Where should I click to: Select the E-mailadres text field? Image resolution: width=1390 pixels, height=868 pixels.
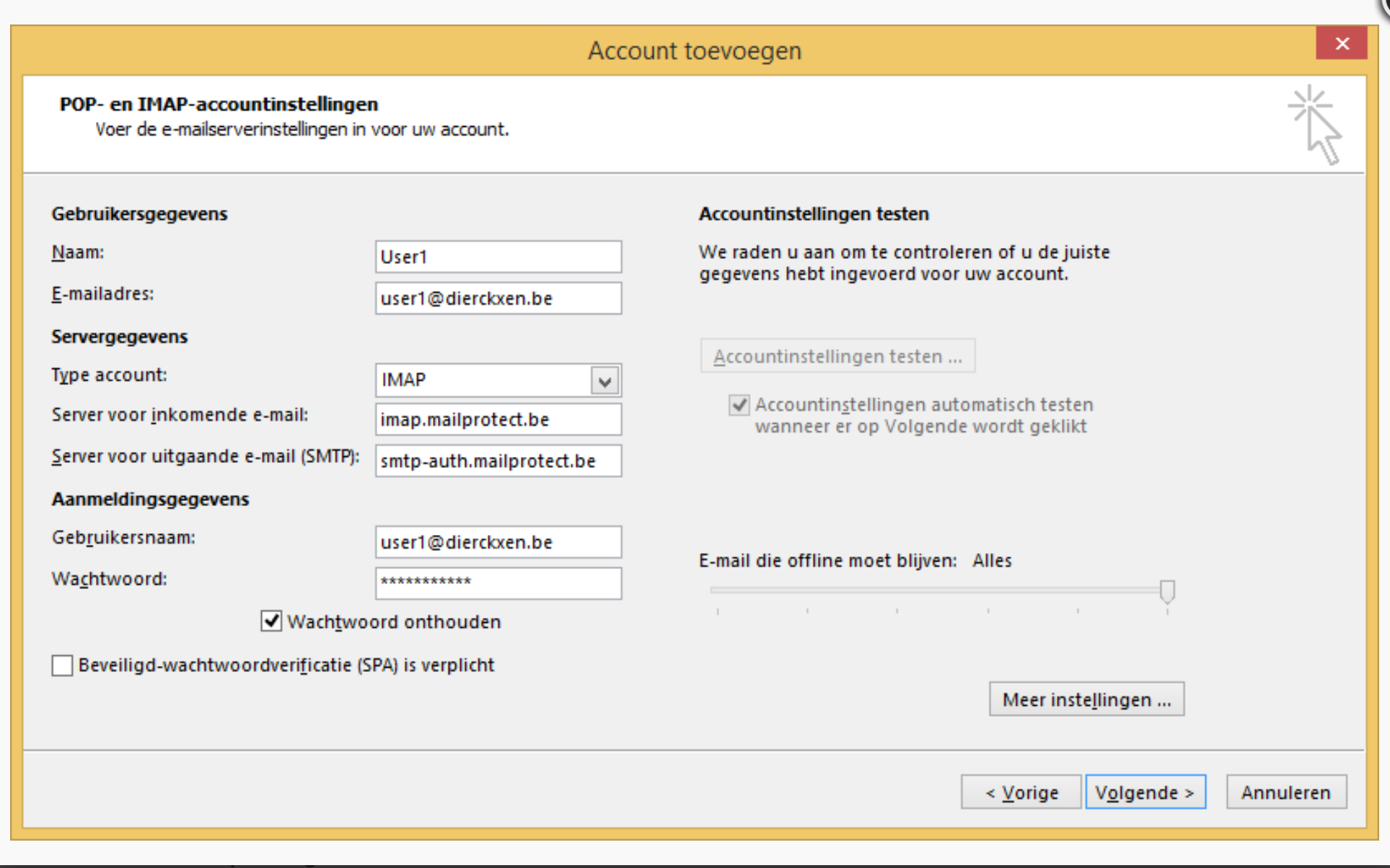(498, 298)
